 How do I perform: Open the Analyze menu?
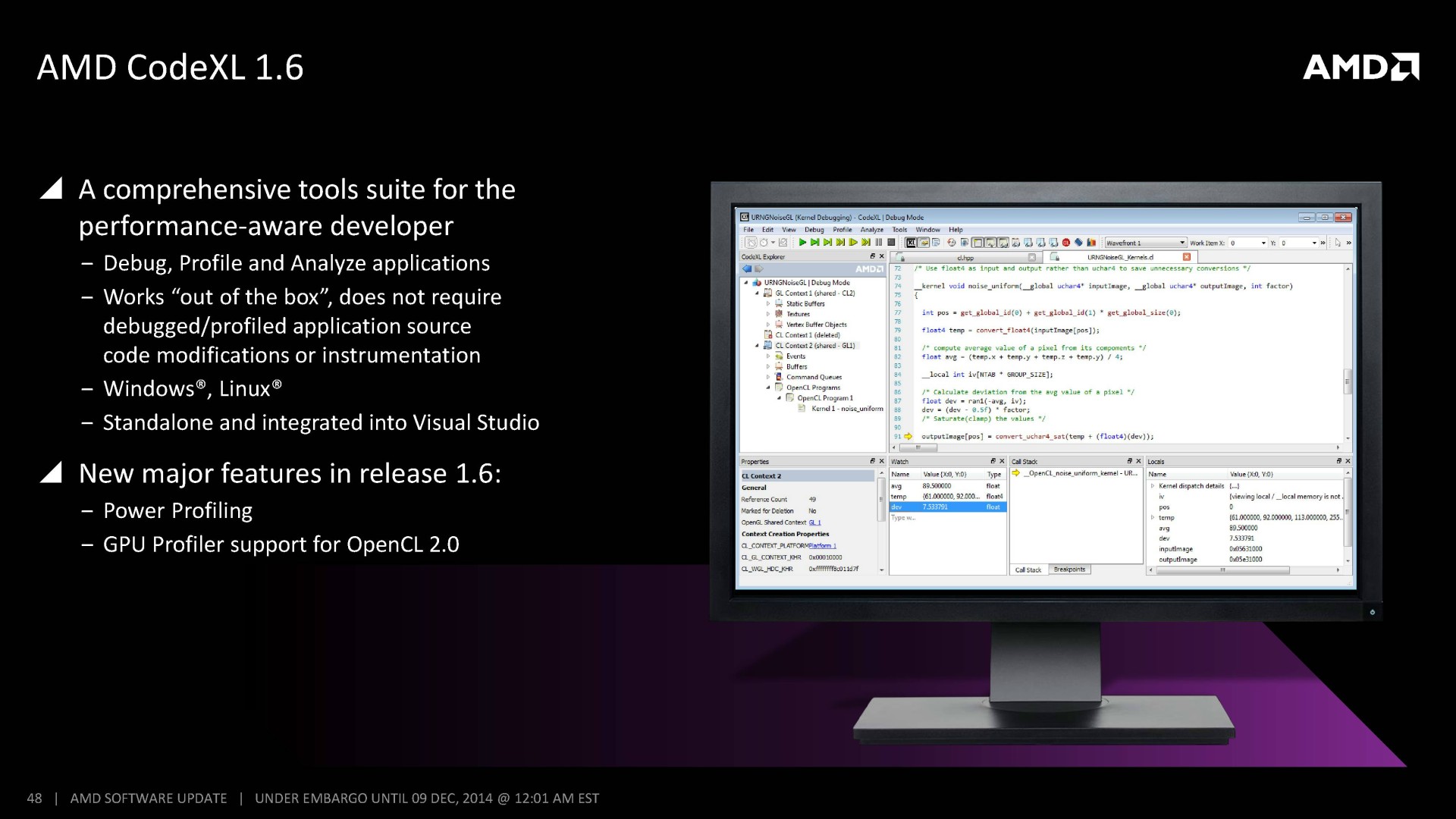point(871,230)
